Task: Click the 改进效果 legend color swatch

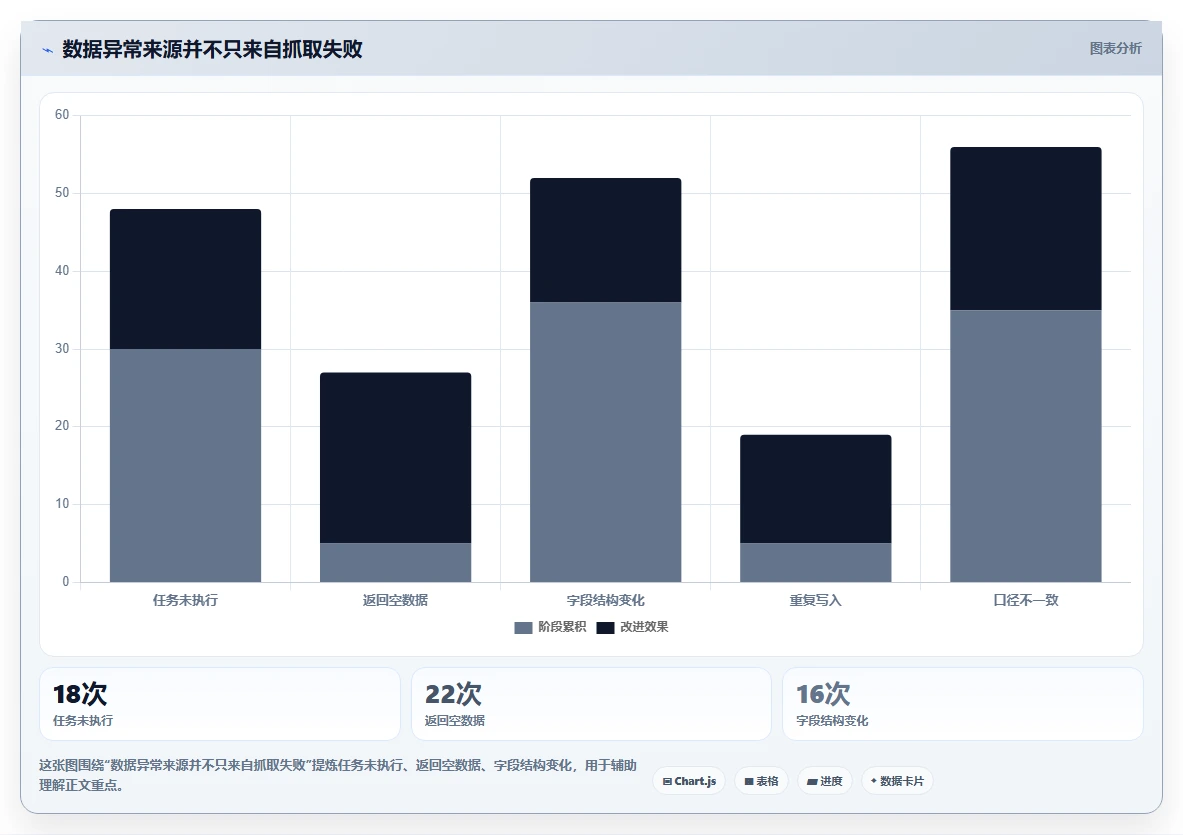Action: (x=605, y=628)
